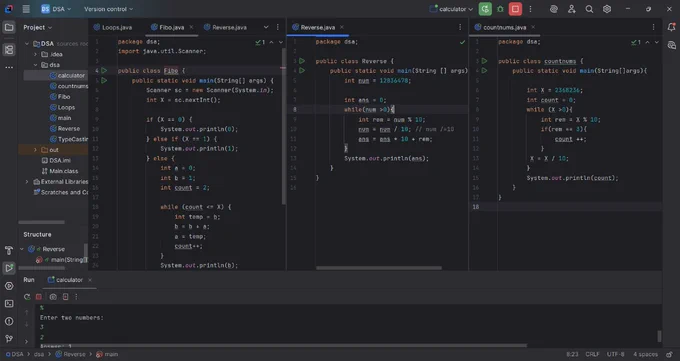Start debugging with the bug icon
Screen dimensions: 680x361
[500, 9]
